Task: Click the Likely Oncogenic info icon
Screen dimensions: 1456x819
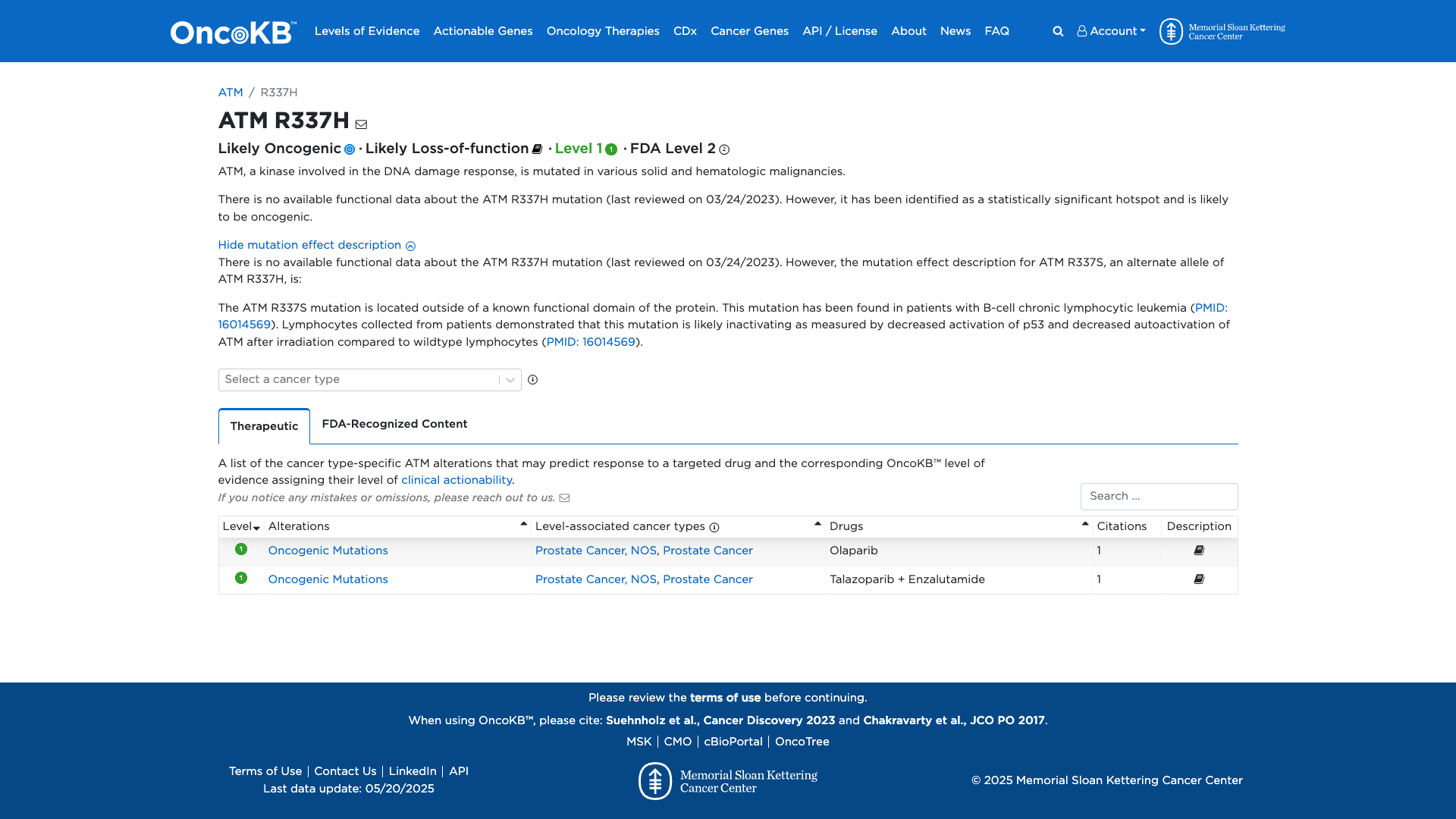Action: tap(350, 149)
